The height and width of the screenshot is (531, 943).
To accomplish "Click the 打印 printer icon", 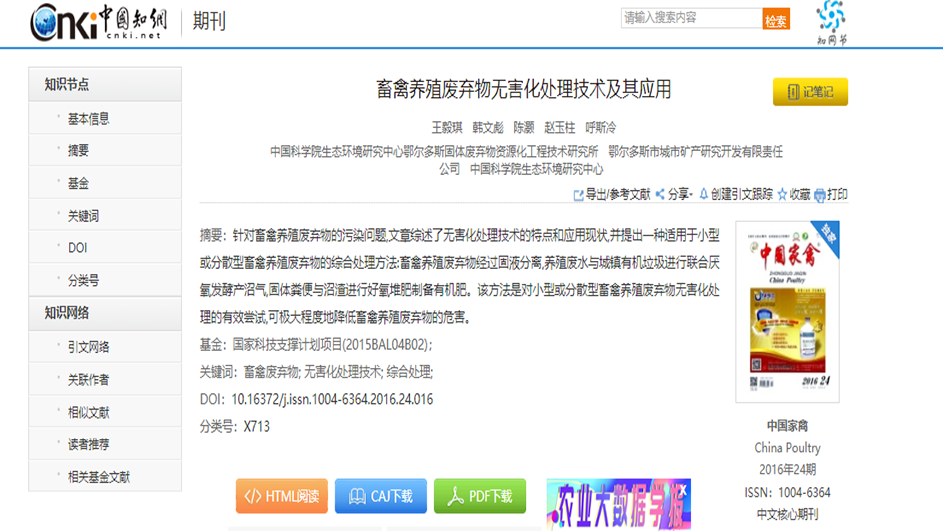I will (820, 195).
